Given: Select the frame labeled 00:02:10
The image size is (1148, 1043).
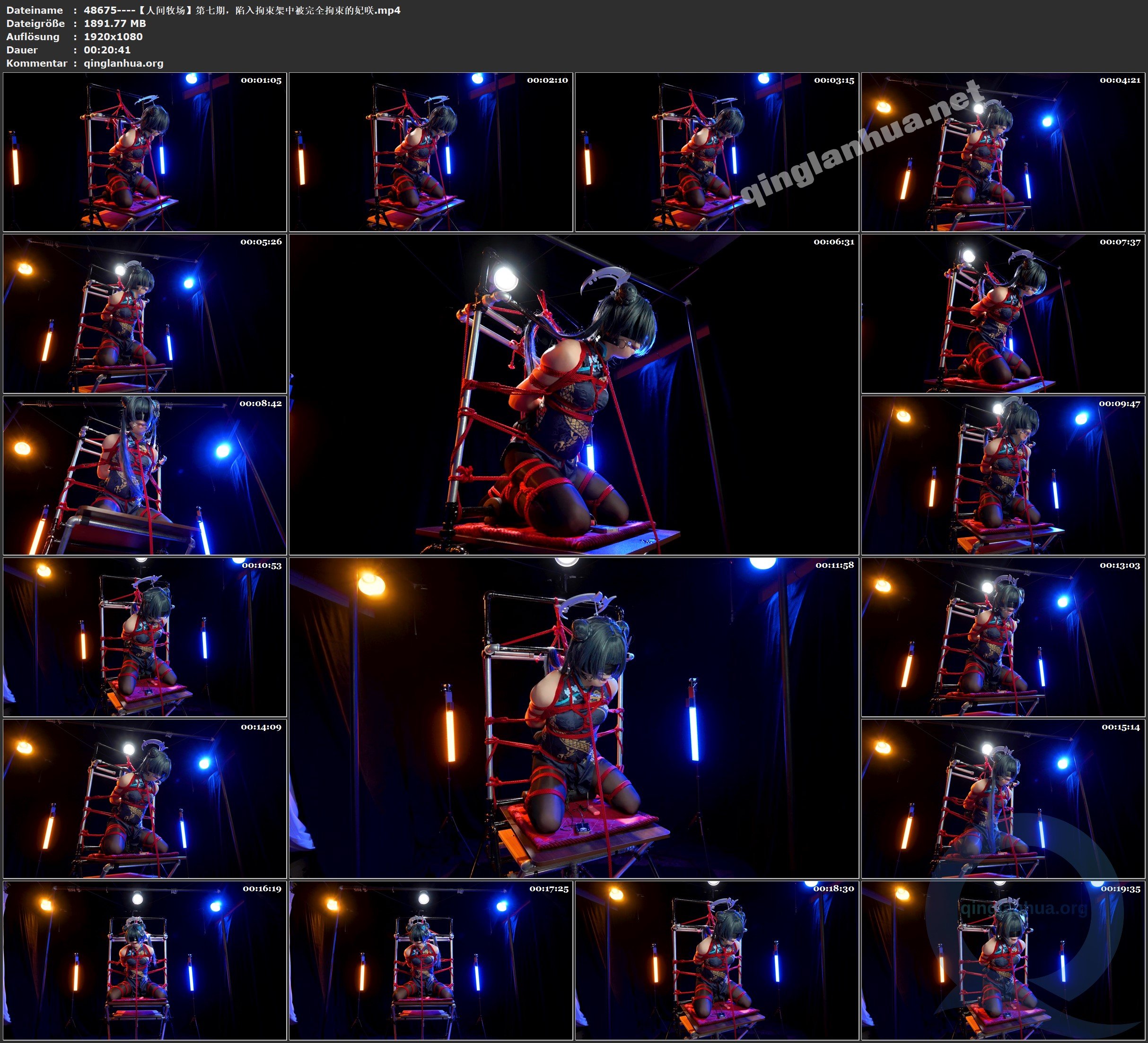Looking at the screenshot, I should [430, 152].
